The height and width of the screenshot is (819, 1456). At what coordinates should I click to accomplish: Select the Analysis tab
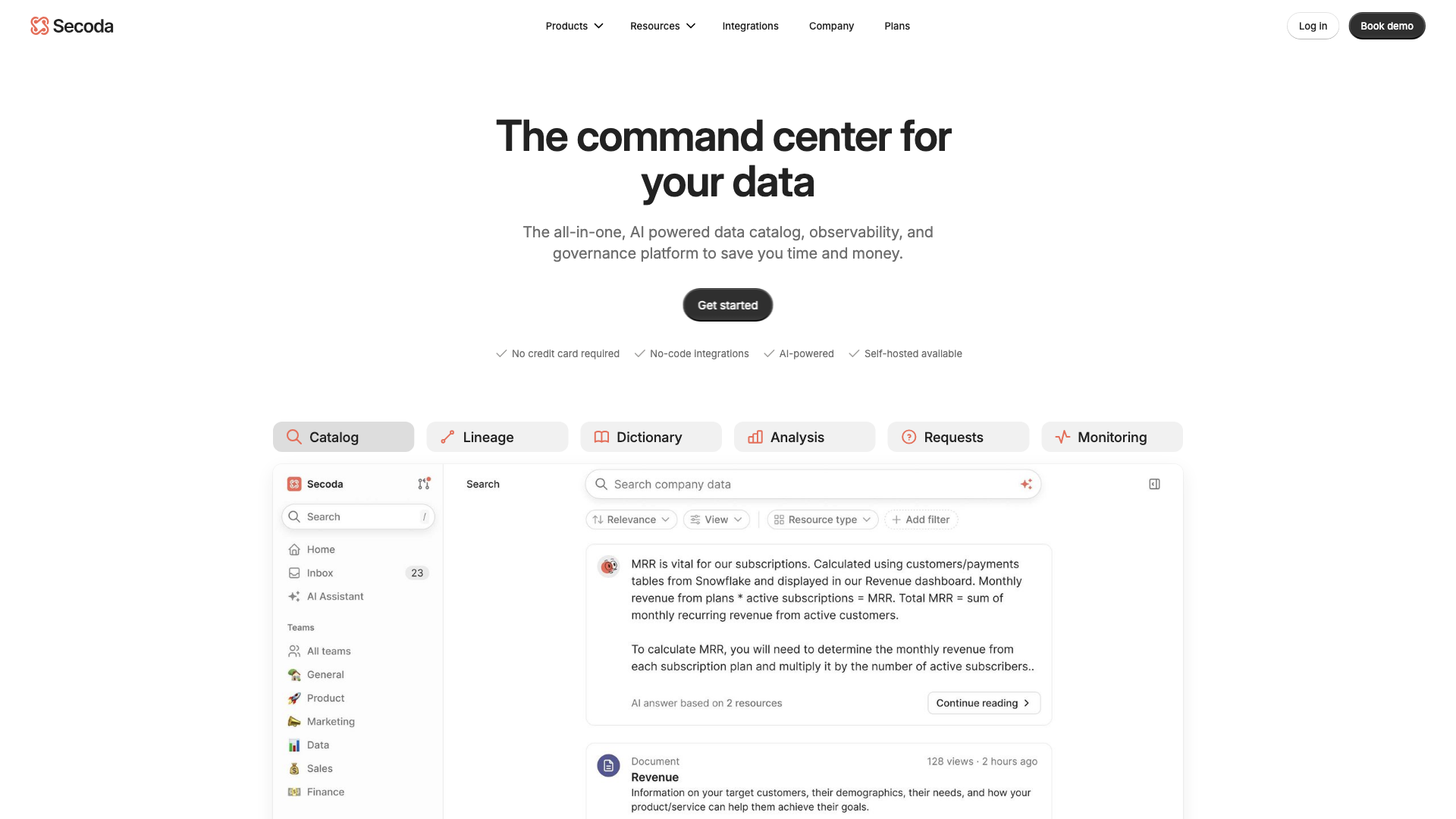point(804,436)
